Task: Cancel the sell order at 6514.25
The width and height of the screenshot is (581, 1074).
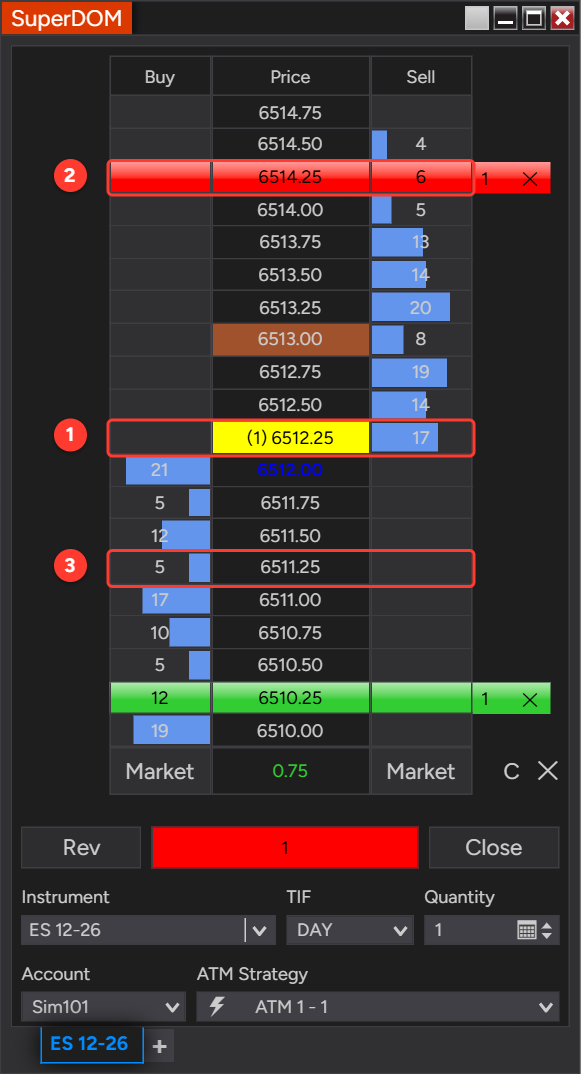Action: click(x=530, y=179)
